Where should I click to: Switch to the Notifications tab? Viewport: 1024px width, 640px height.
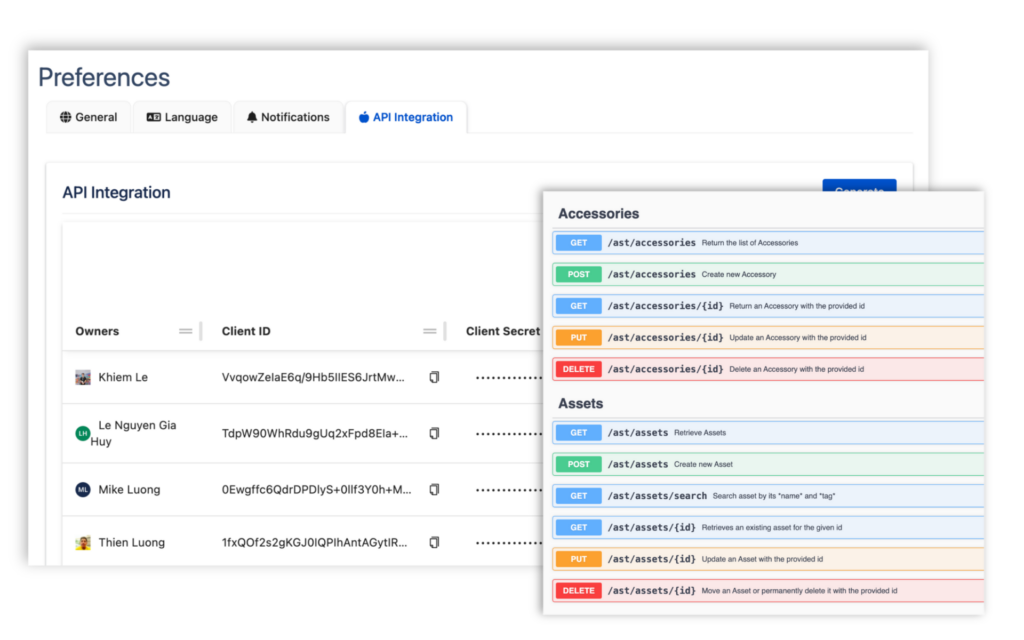tap(288, 117)
